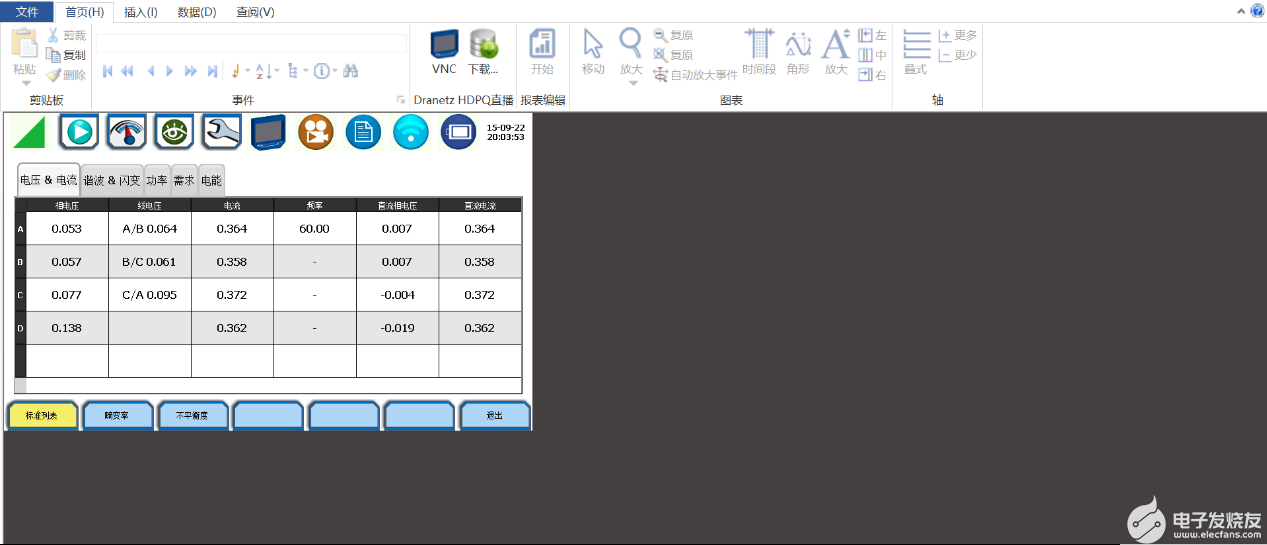Click the 中 center align button
The image size is (1267, 545).
coord(872,55)
